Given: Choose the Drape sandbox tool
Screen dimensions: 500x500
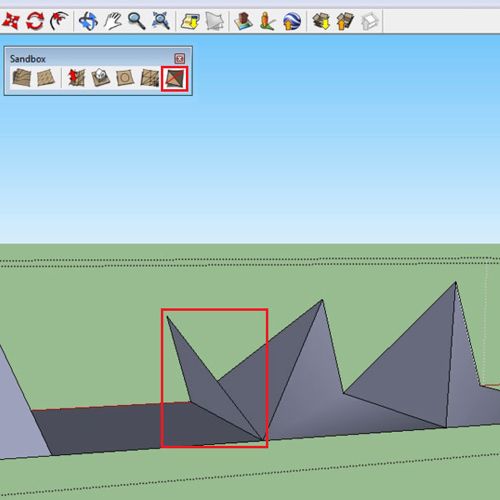Looking at the screenshot, I should point(125,78).
